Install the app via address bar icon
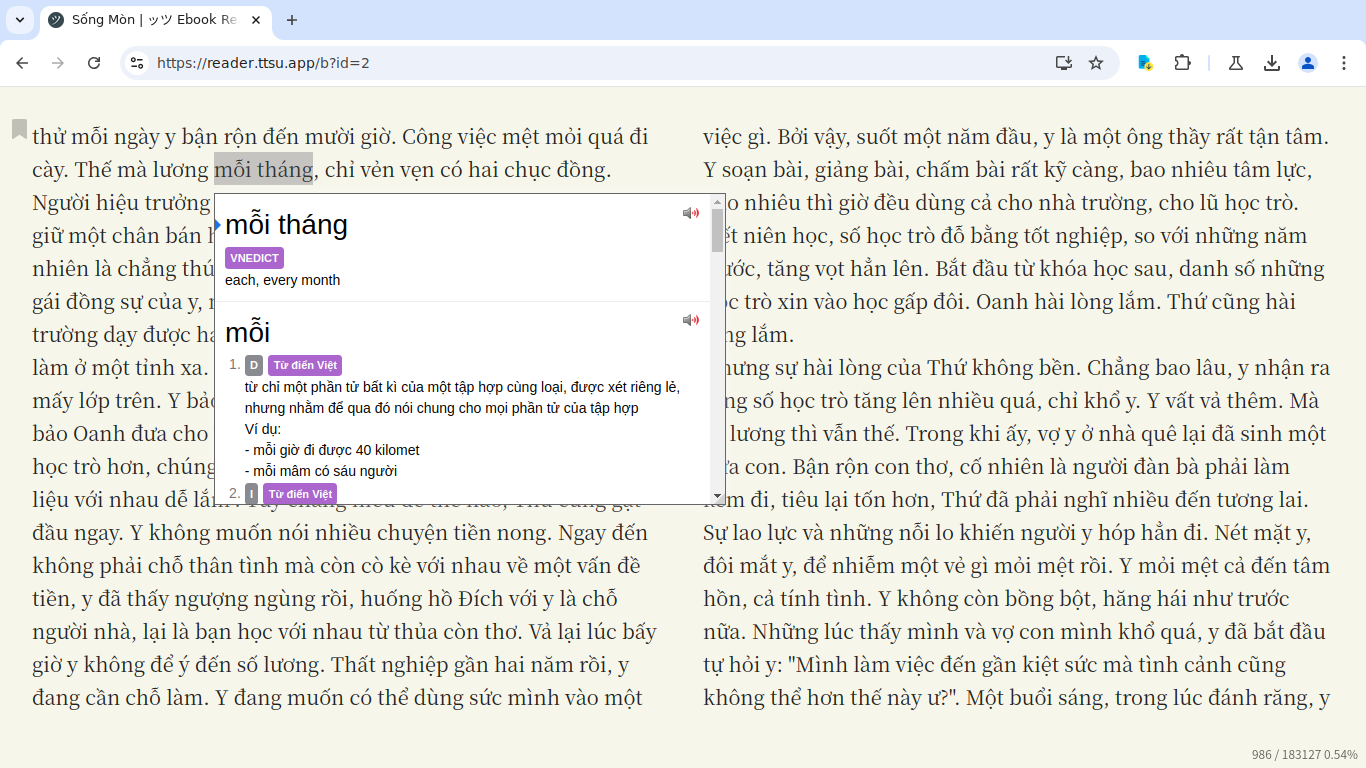1366x768 pixels. (x=1064, y=63)
